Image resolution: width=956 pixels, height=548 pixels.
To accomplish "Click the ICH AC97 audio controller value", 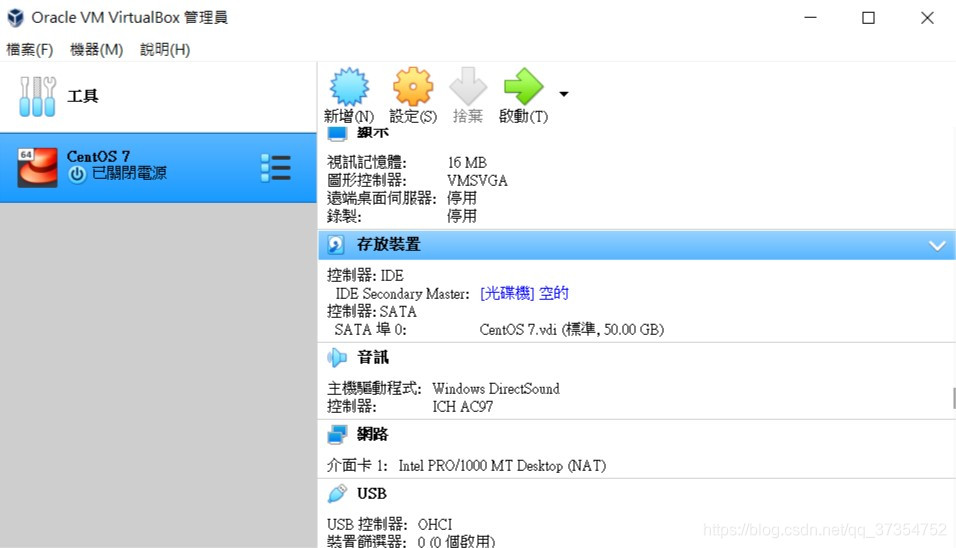I will coord(463,407).
